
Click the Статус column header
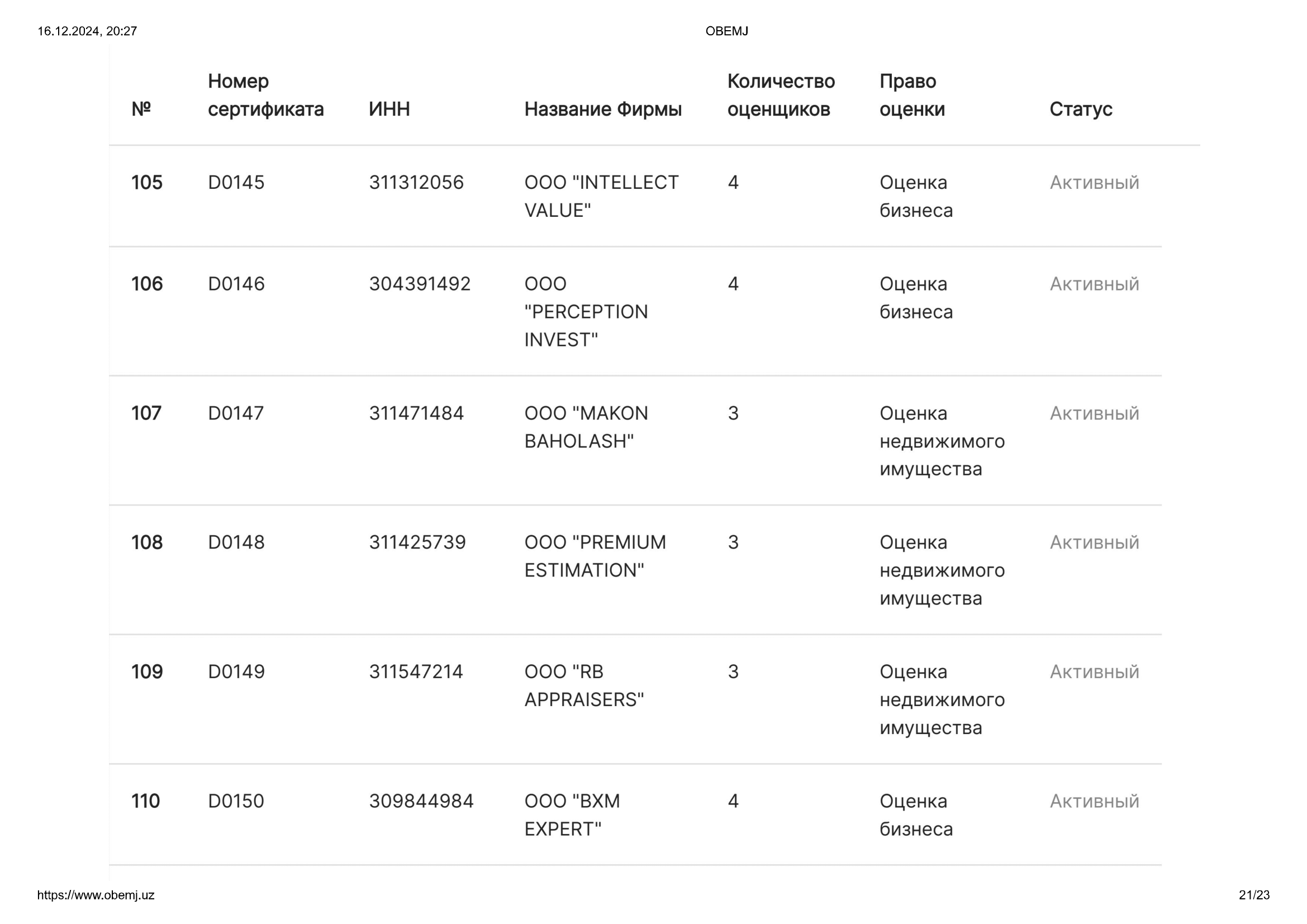1081,109
